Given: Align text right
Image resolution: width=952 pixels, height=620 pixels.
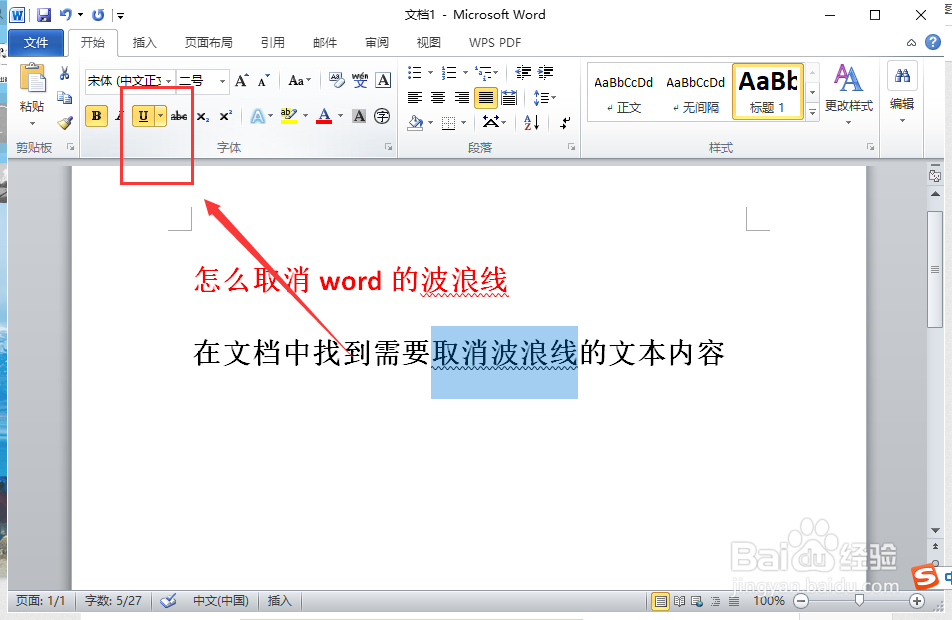Looking at the screenshot, I should (x=461, y=98).
